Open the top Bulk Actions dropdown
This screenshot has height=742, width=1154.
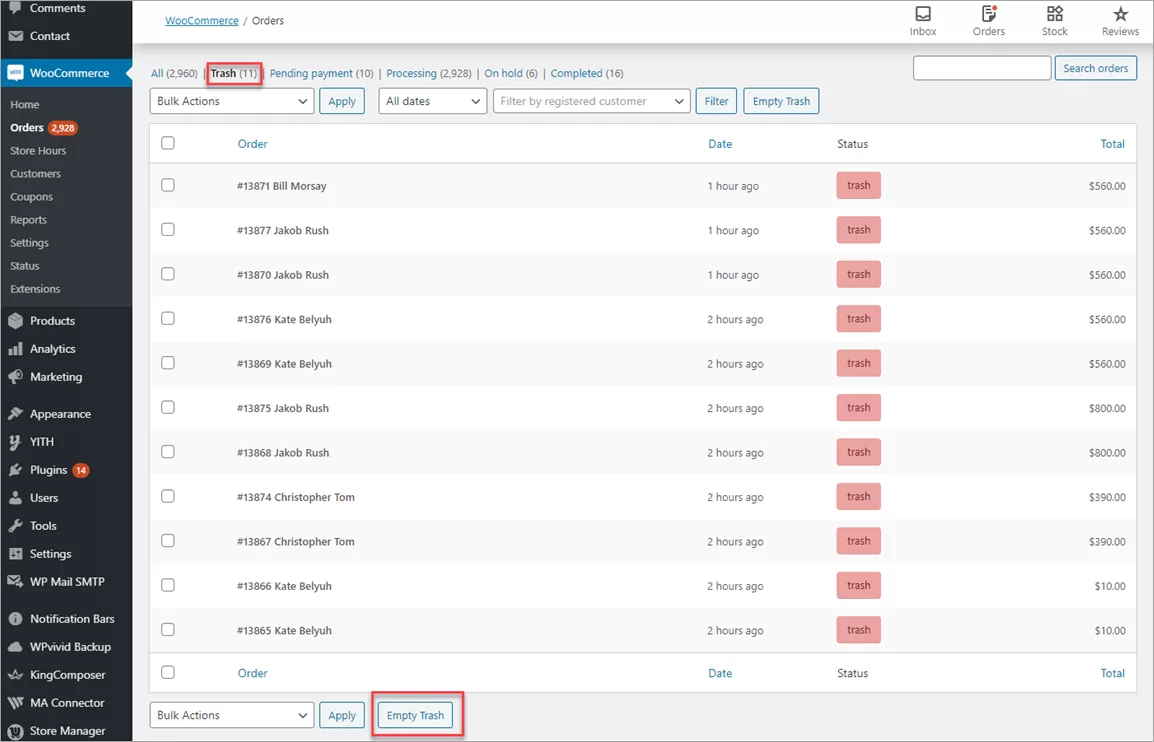tap(232, 101)
